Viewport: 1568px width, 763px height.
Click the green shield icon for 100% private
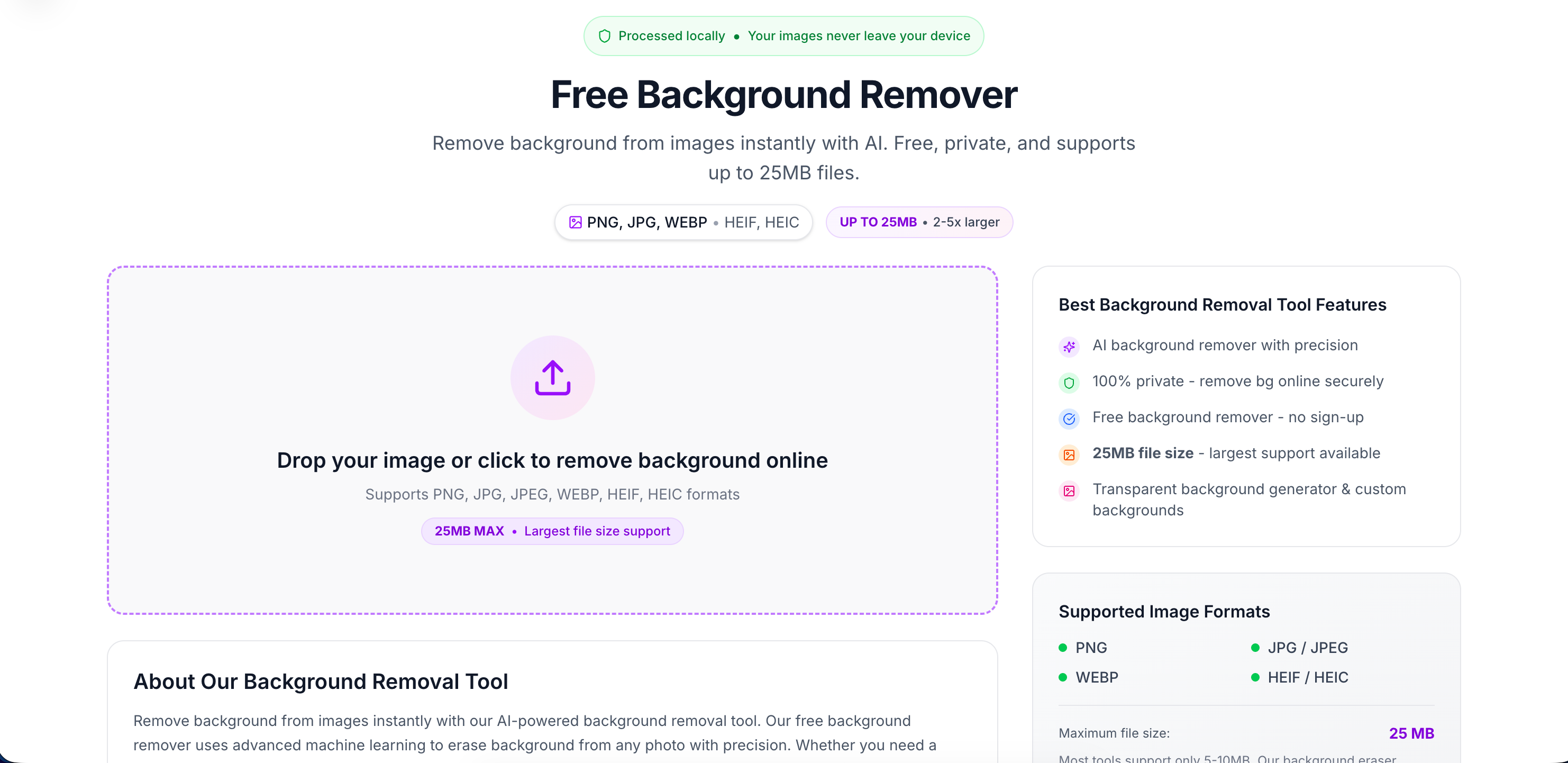[1069, 383]
